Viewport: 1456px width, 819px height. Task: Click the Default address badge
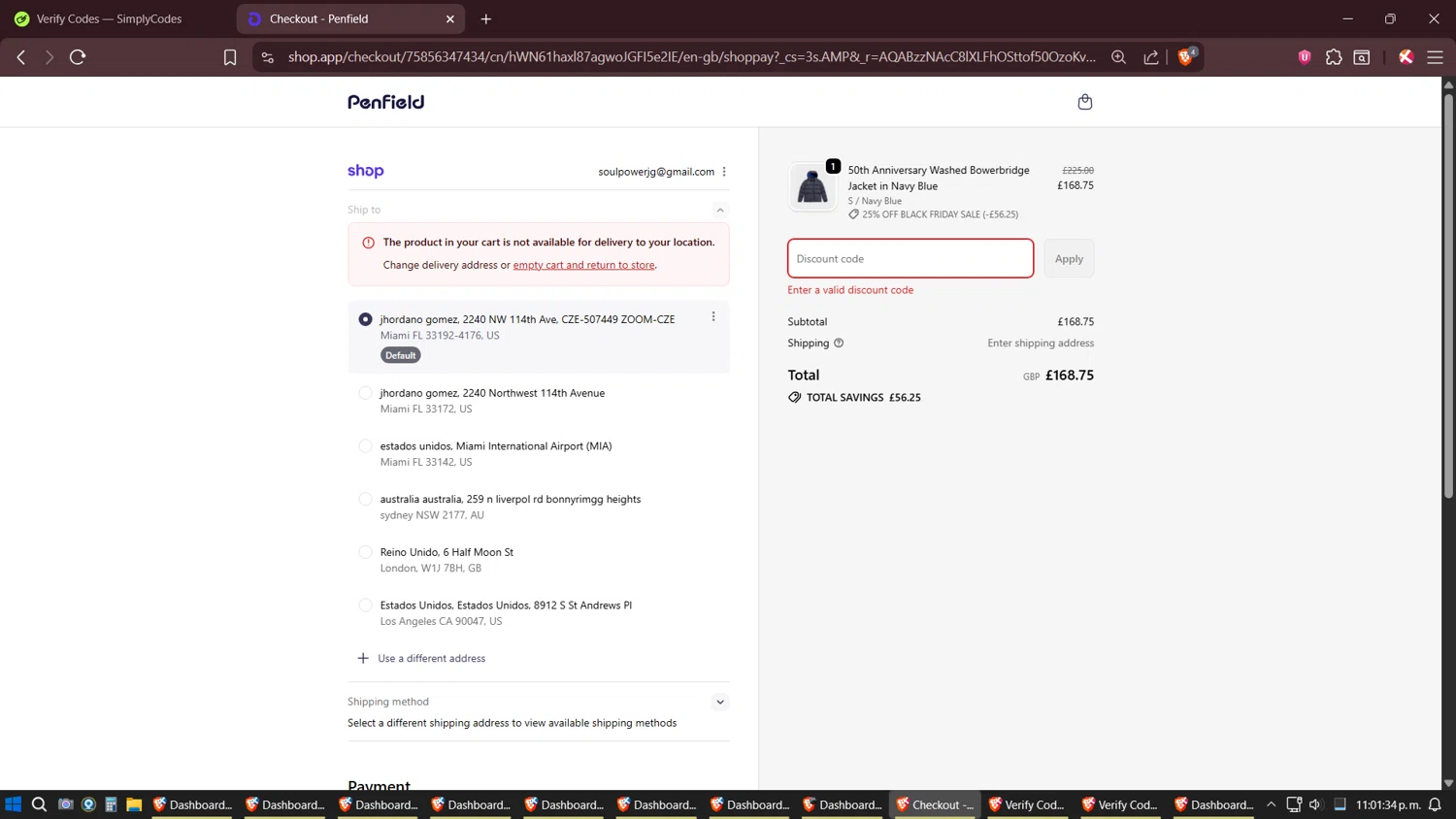(x=400, y=355)
